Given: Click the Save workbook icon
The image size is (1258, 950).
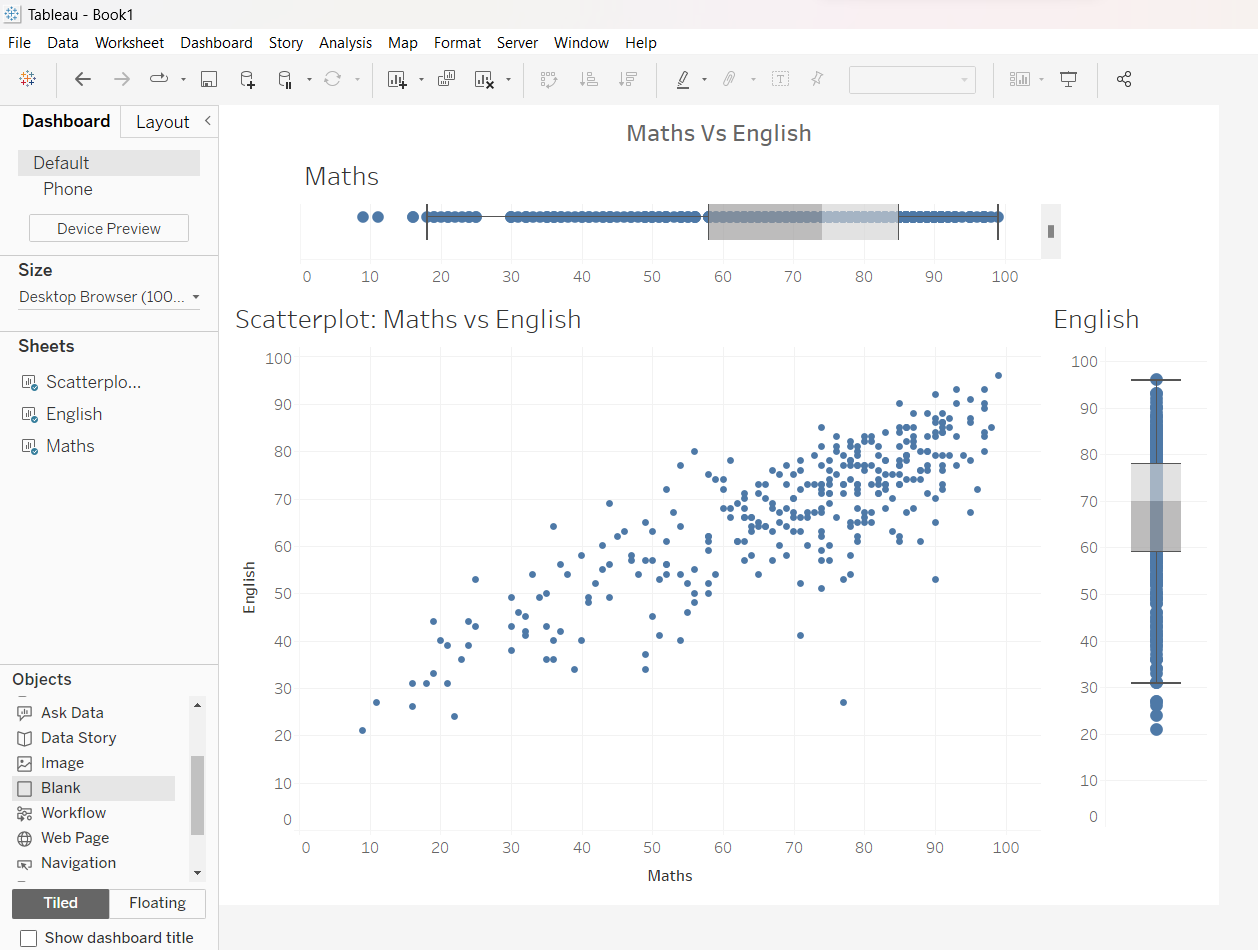Looking at the screenshot, I should [x=209, y=80].
